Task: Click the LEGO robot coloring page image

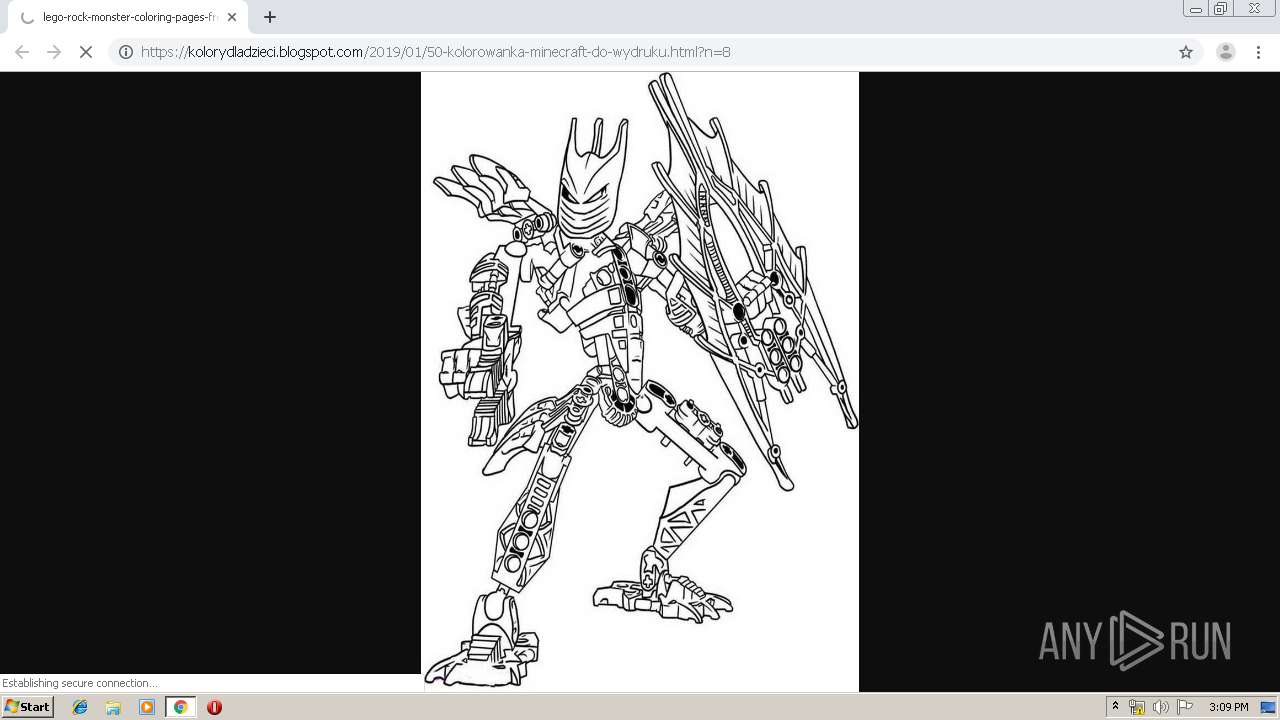Action: point(640,381)
